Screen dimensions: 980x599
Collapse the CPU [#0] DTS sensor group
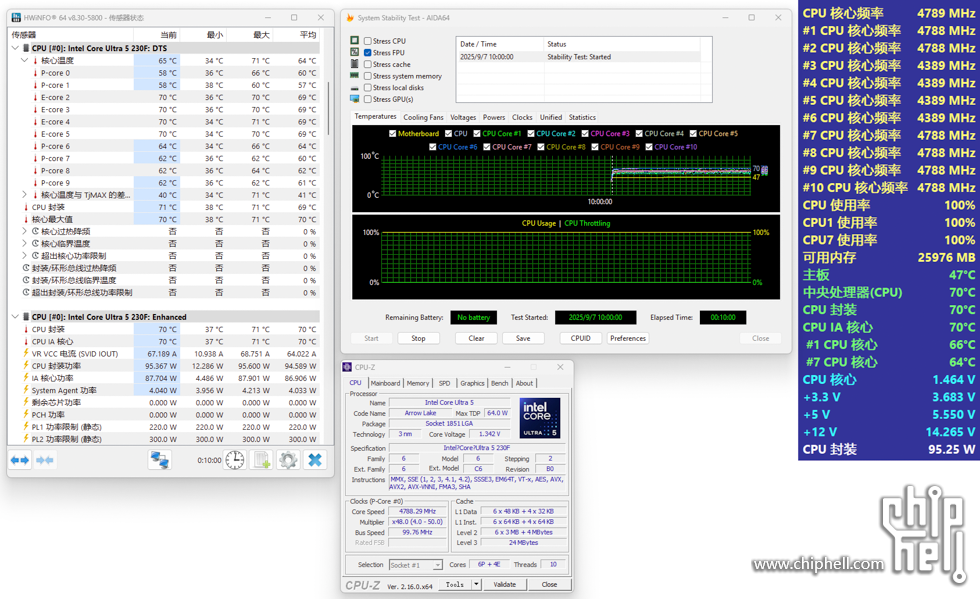15,48
